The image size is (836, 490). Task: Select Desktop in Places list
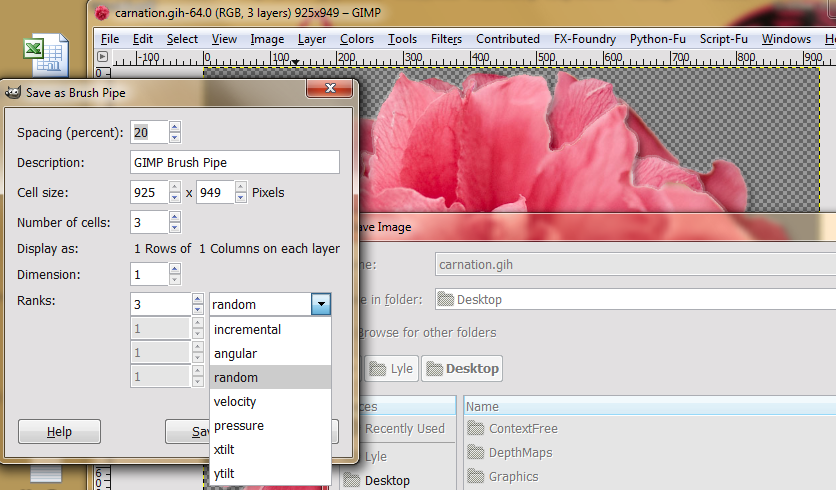tap(387, 480)
